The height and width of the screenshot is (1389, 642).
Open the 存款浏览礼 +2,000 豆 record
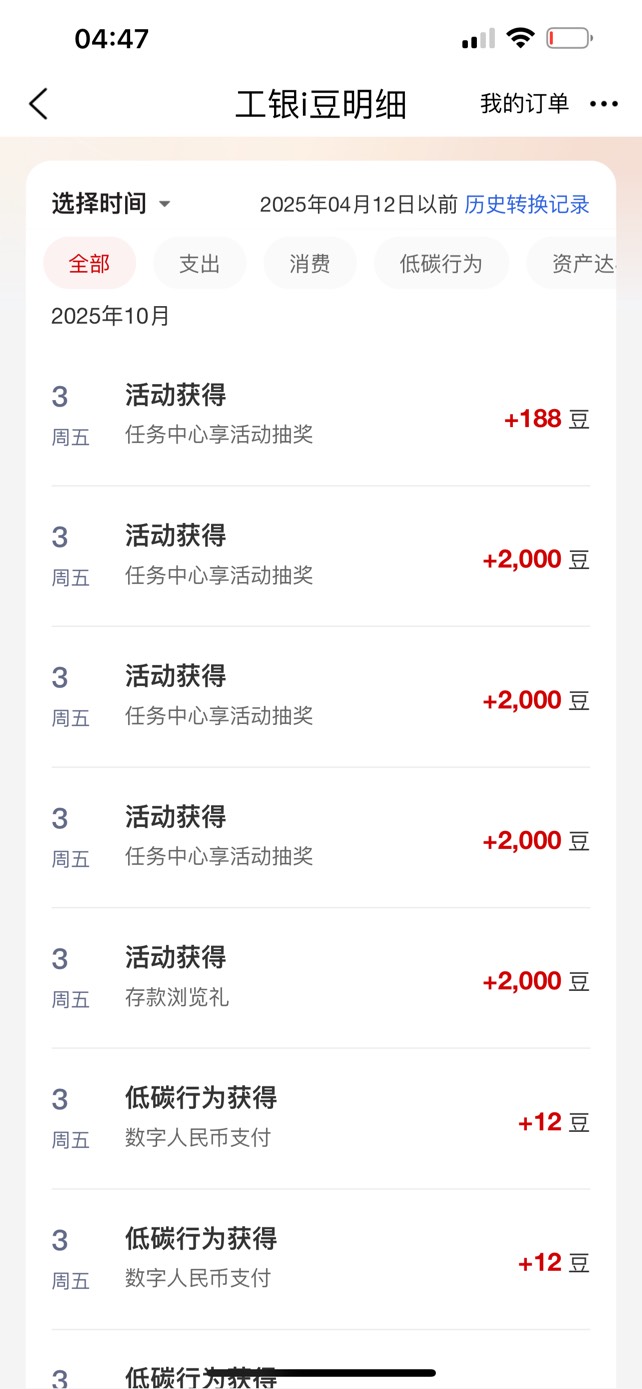click(320, 978)
